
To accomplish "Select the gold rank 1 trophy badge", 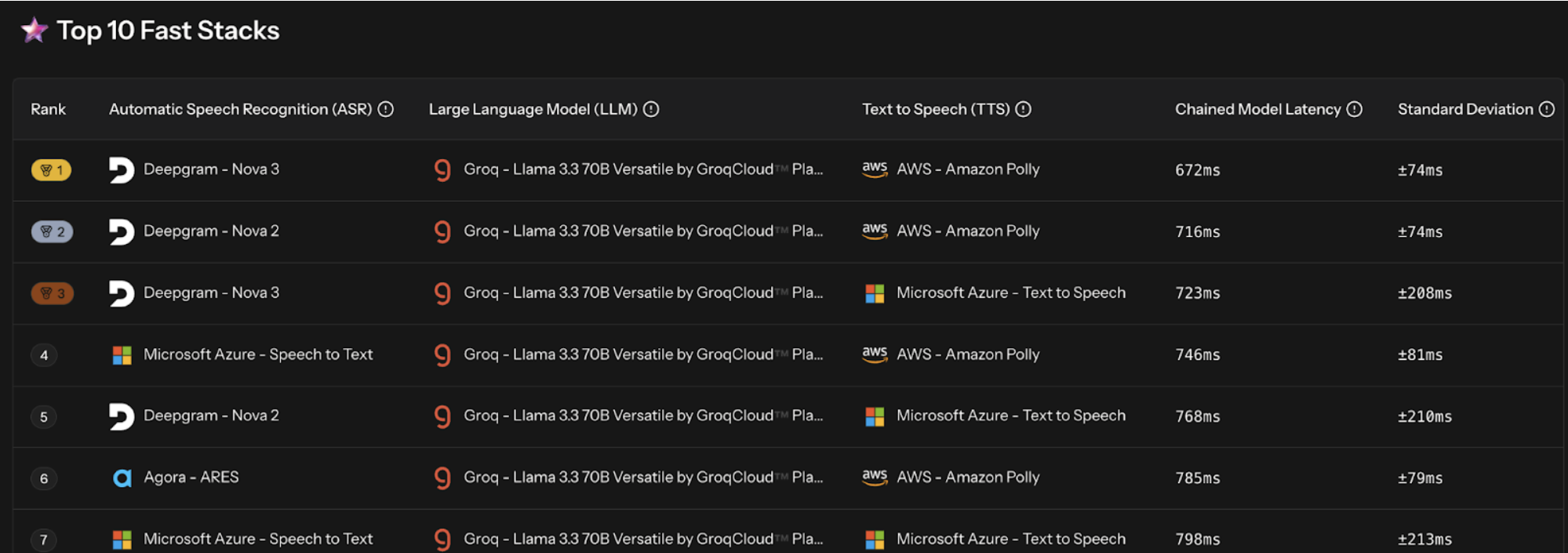I will pyautogui.click(x=51, y=170).
